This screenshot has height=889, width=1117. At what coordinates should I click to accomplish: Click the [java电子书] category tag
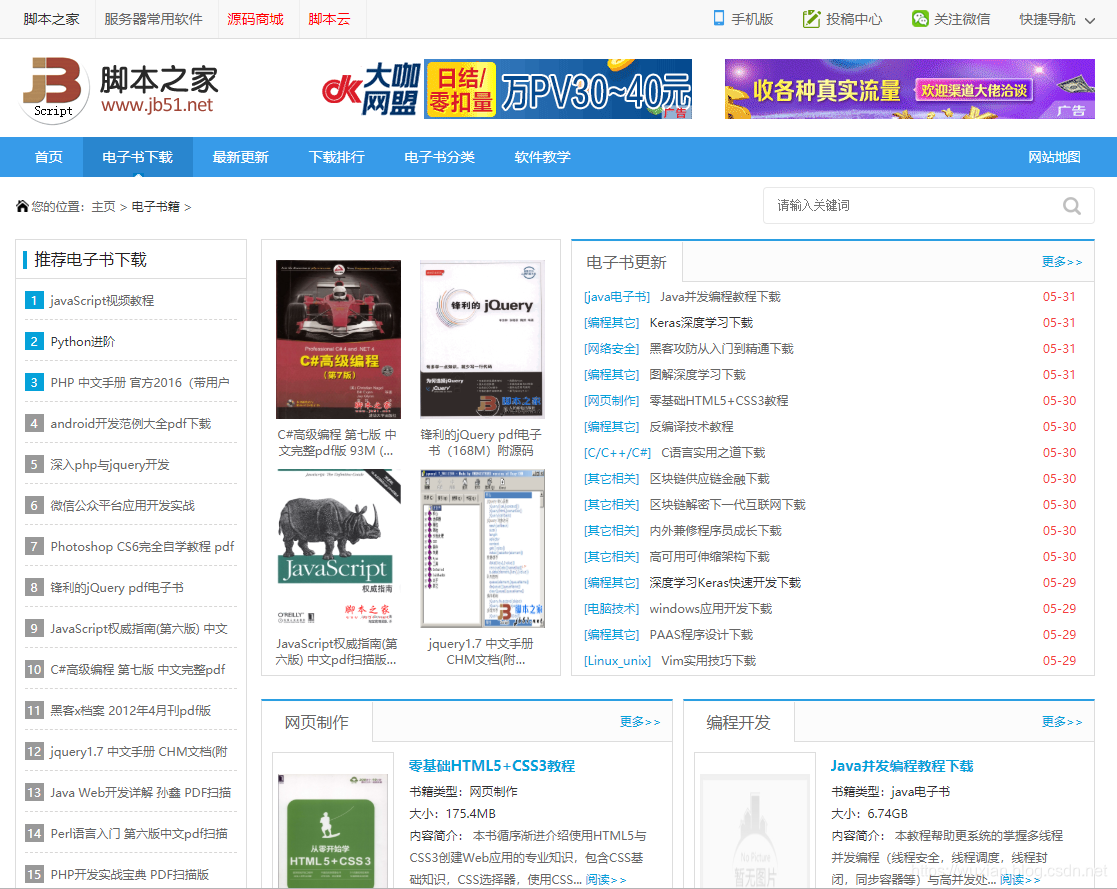(x=617, y=296)
